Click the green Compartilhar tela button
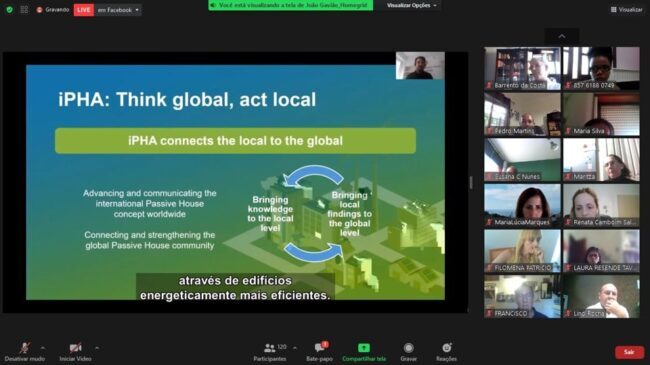This screenshot has height=365, width=650. pos(364,352)
